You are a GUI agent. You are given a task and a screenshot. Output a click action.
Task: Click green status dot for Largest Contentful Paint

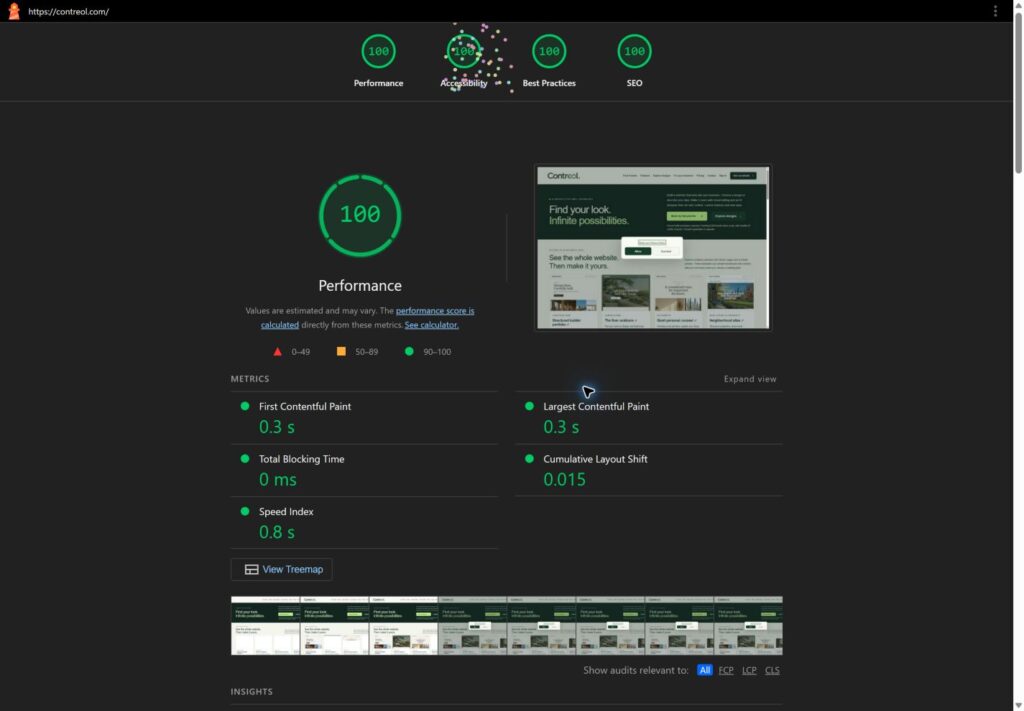coord(530,406)
